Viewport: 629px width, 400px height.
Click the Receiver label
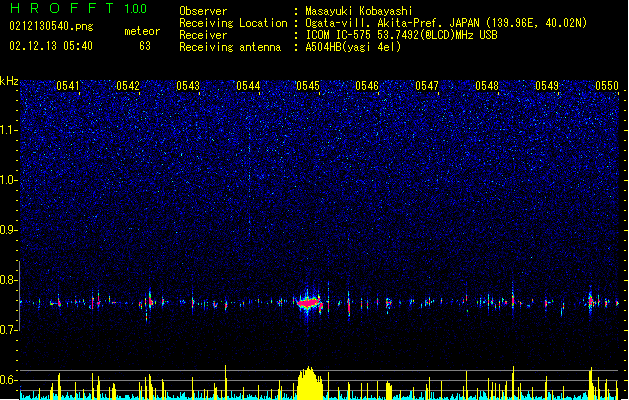click(203, 35)
